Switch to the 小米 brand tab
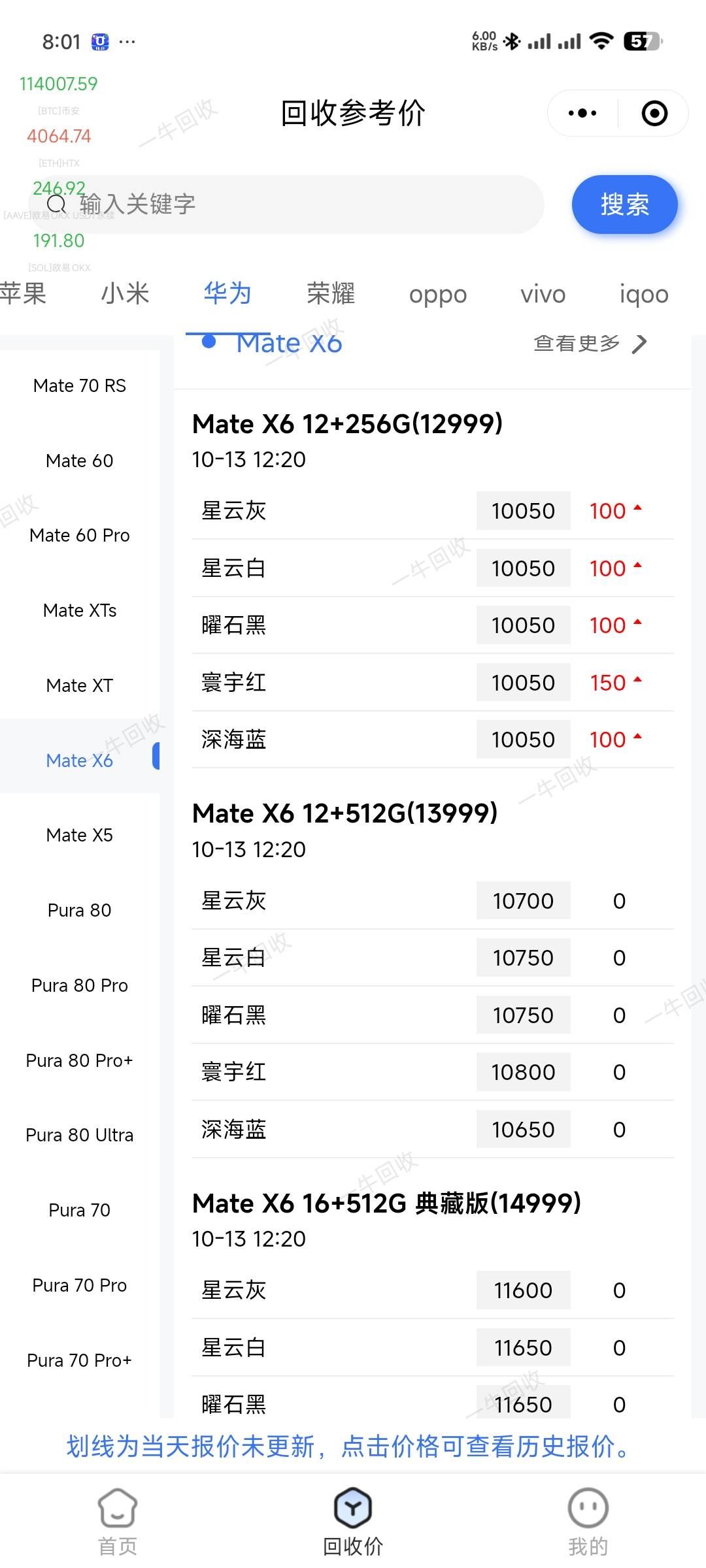 125,294
